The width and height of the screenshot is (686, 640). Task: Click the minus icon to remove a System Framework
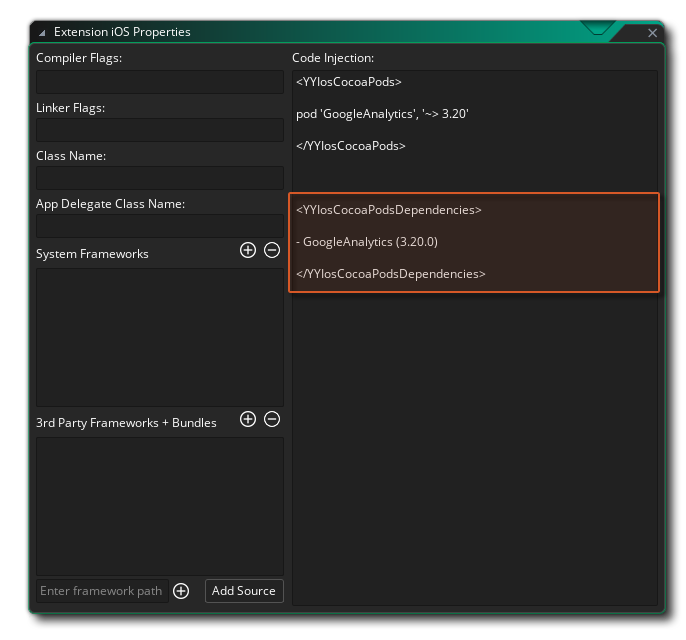pyautogui.click(x=272, y=250)
